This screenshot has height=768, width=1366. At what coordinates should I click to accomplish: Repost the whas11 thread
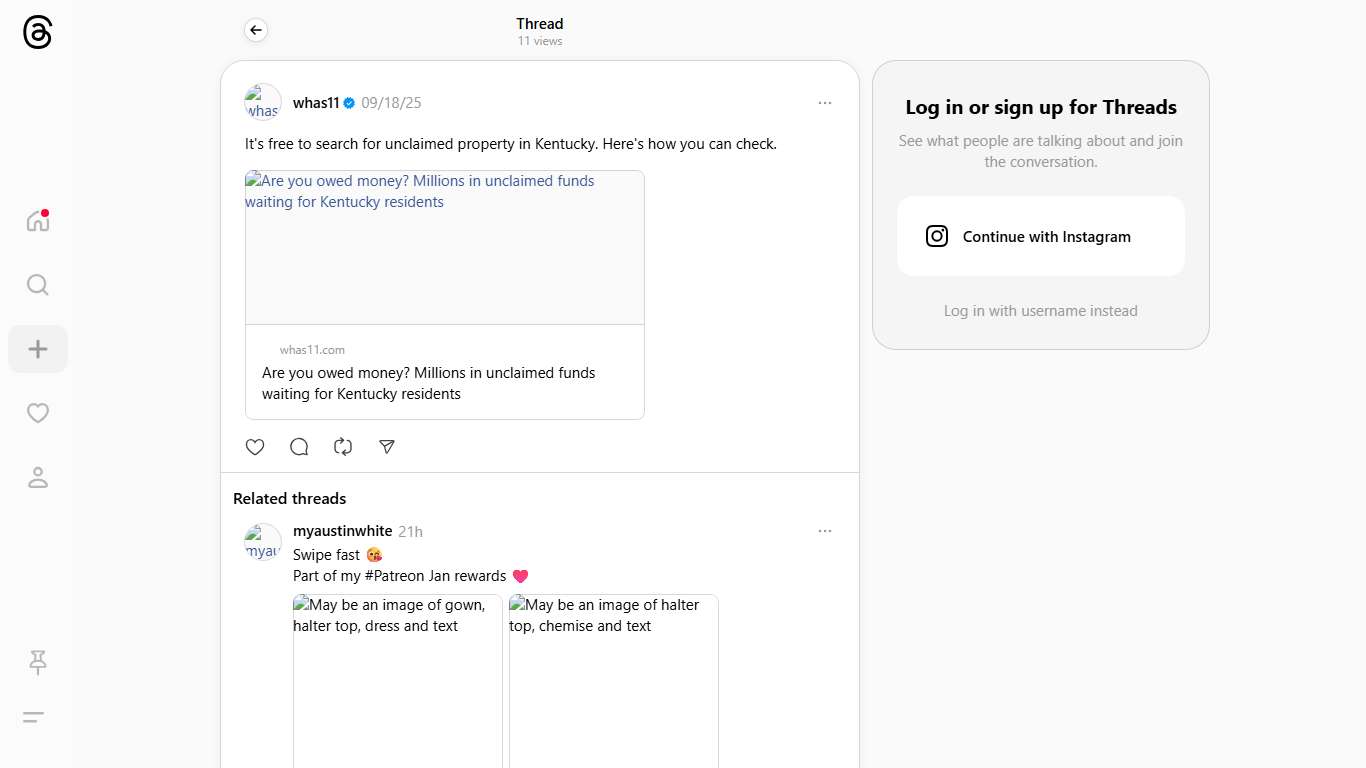coord(343,447)
